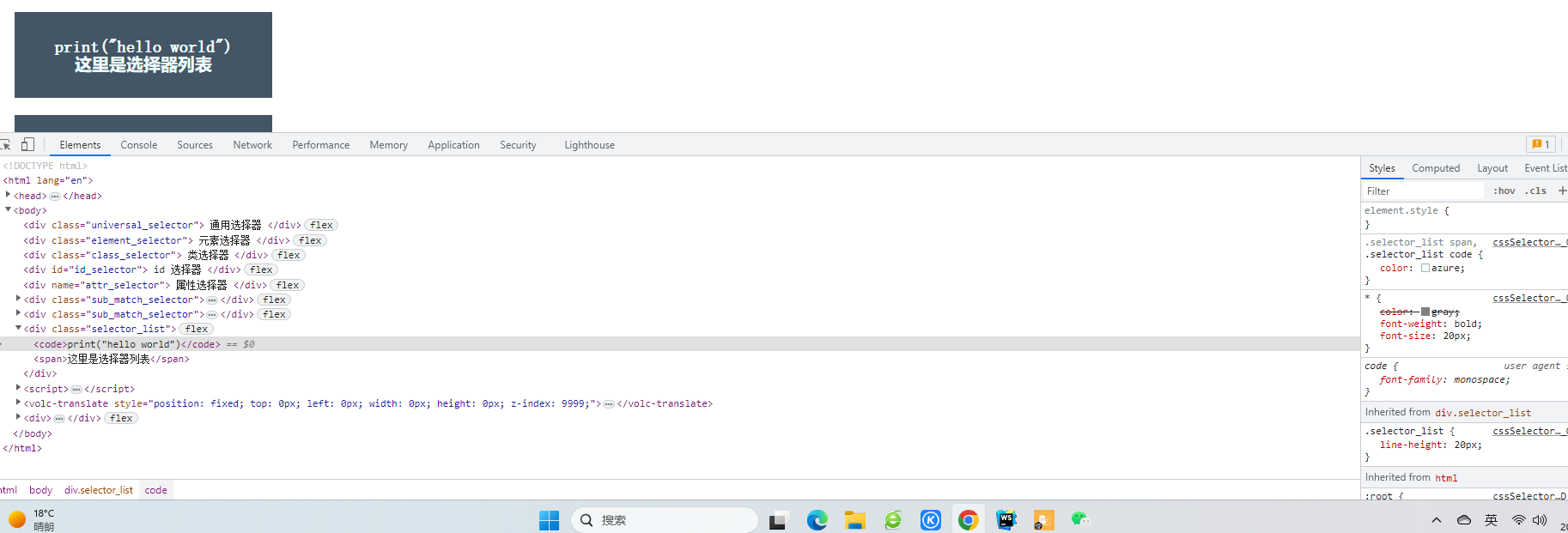This screenshot has height=533, width=1568.
Task: Toggle flex badge on attr_selector div
Action: point(289,285)
